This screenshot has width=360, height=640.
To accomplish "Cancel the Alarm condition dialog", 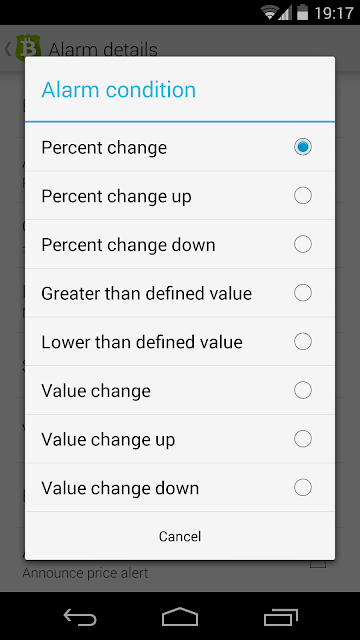I will (x=180, y=536).
